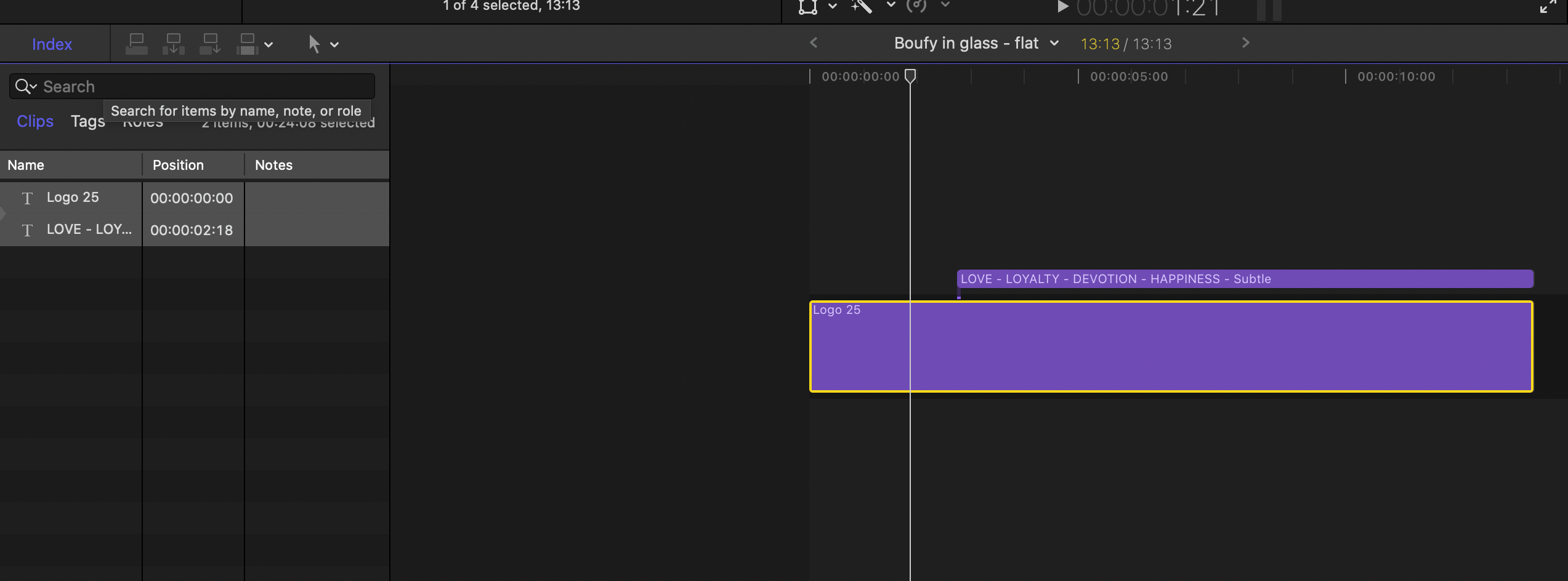The width and height of the screenshot is (1568, 581).
Task: Open the search magnifier filter options
Action: (x=25, y=86)
